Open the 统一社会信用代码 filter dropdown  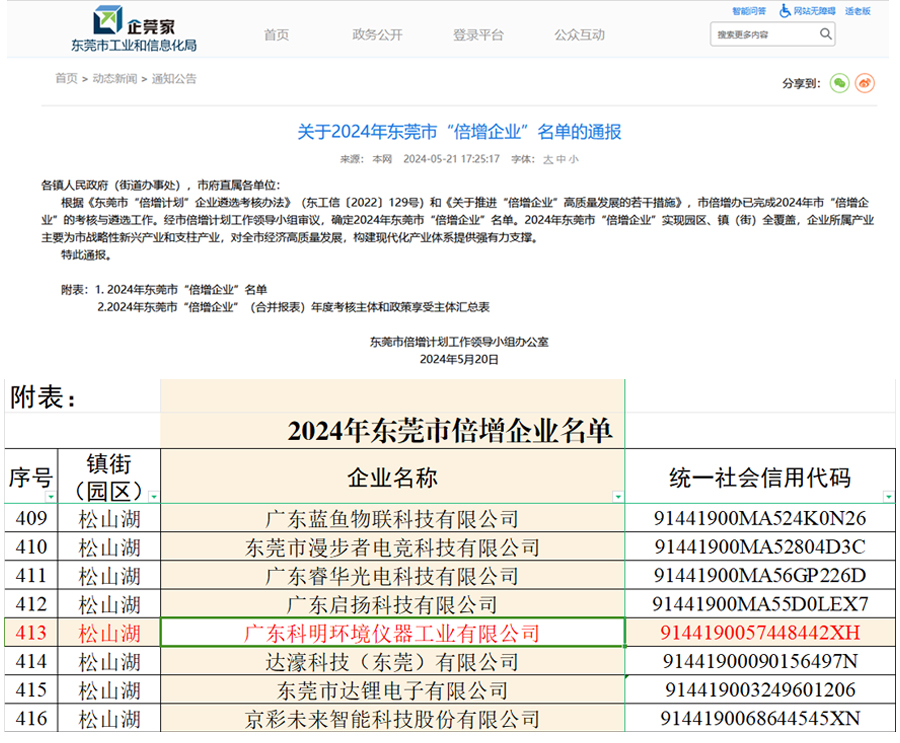point(889,497)
